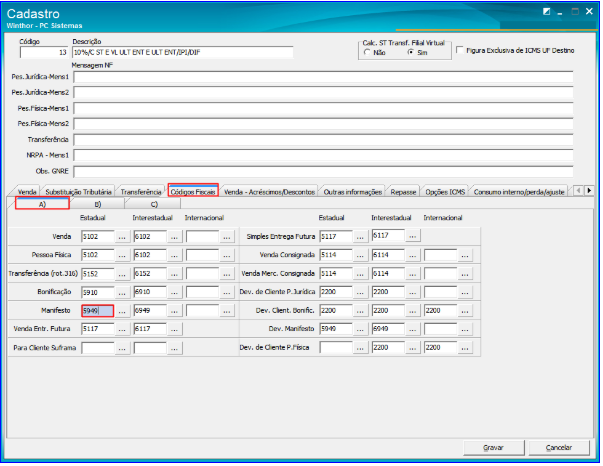The height and width of the screenshot is (466, 603).
Task: Open lookup for Transferência Interestadual code
Action: tap(174, 274)
